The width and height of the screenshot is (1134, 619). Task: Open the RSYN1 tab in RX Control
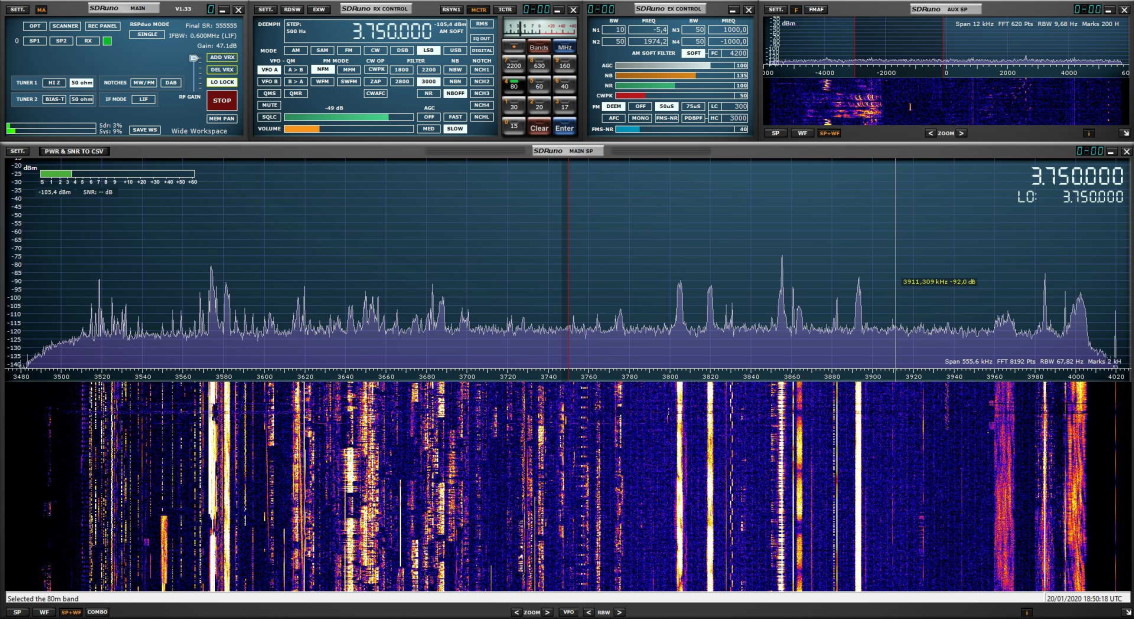tap(451, 10)
